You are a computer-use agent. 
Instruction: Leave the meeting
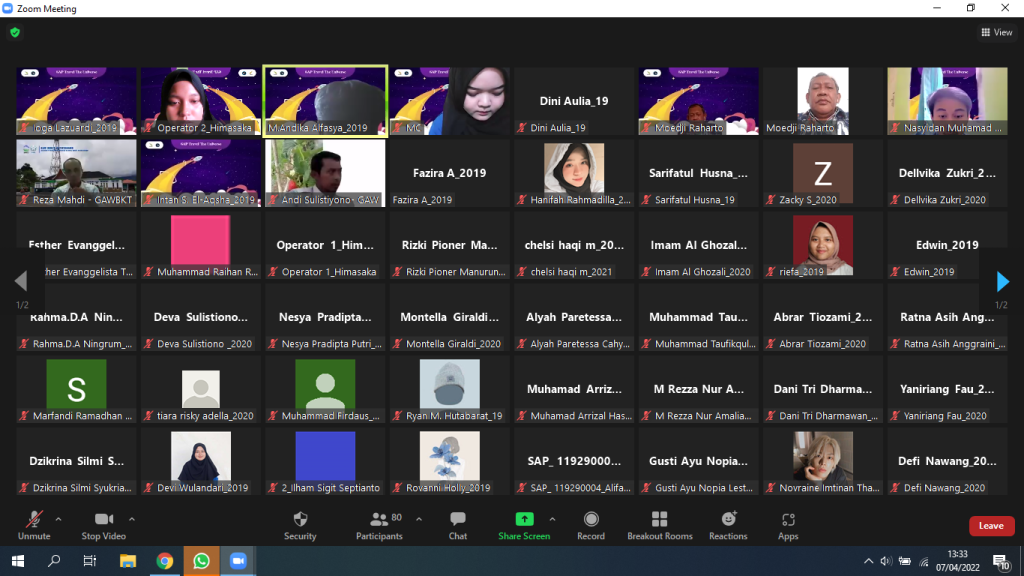coord(991,526)
